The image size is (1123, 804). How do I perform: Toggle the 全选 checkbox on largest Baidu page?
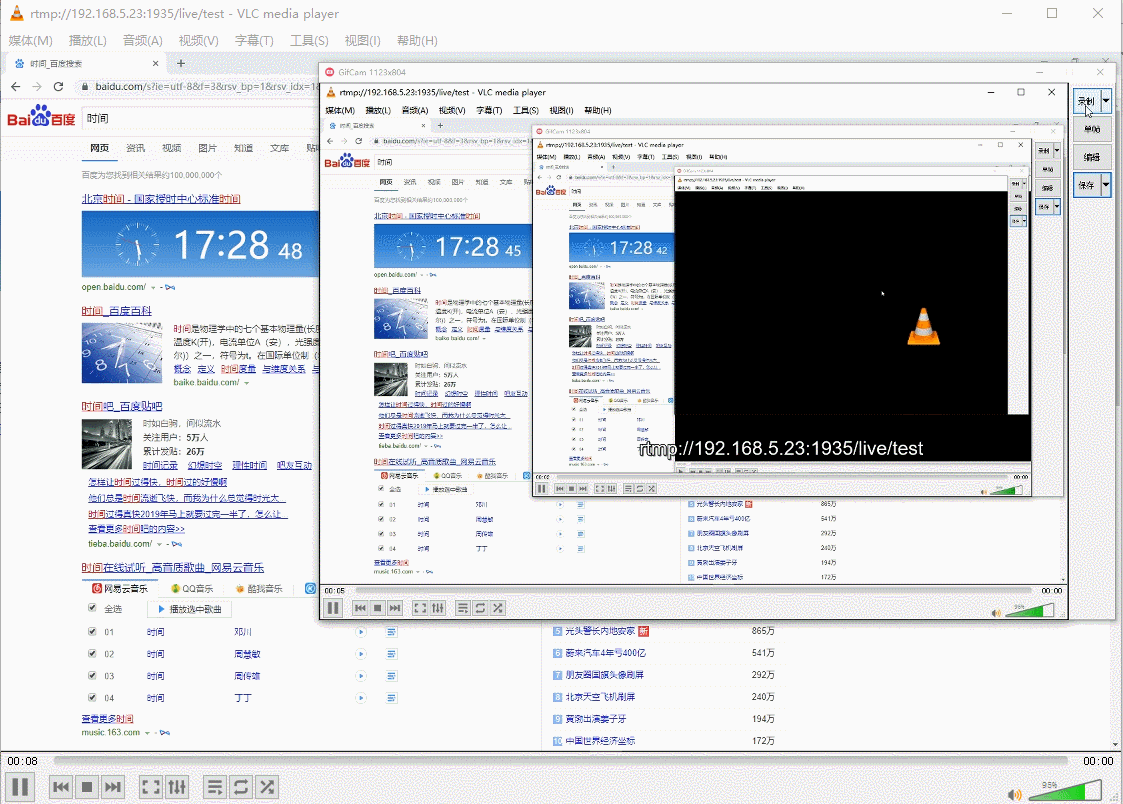coord(92,608)
